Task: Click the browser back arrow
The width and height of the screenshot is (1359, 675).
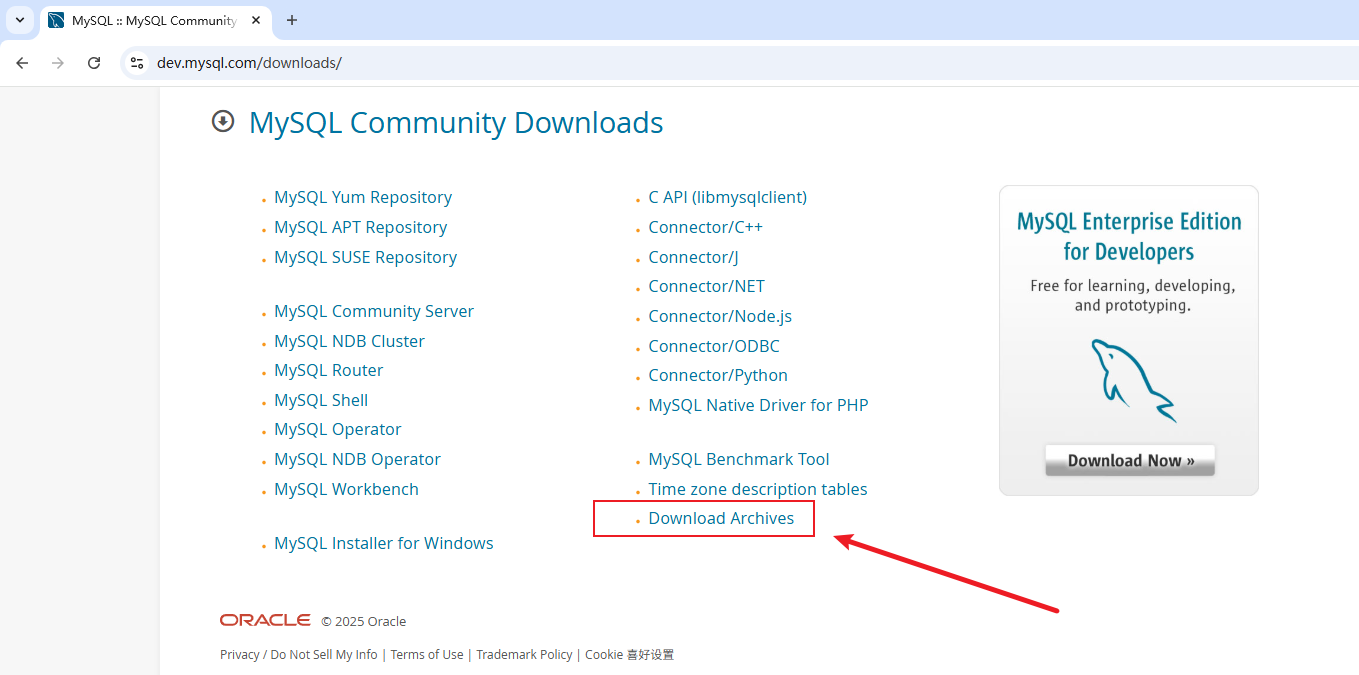Action: pos(22,63)
